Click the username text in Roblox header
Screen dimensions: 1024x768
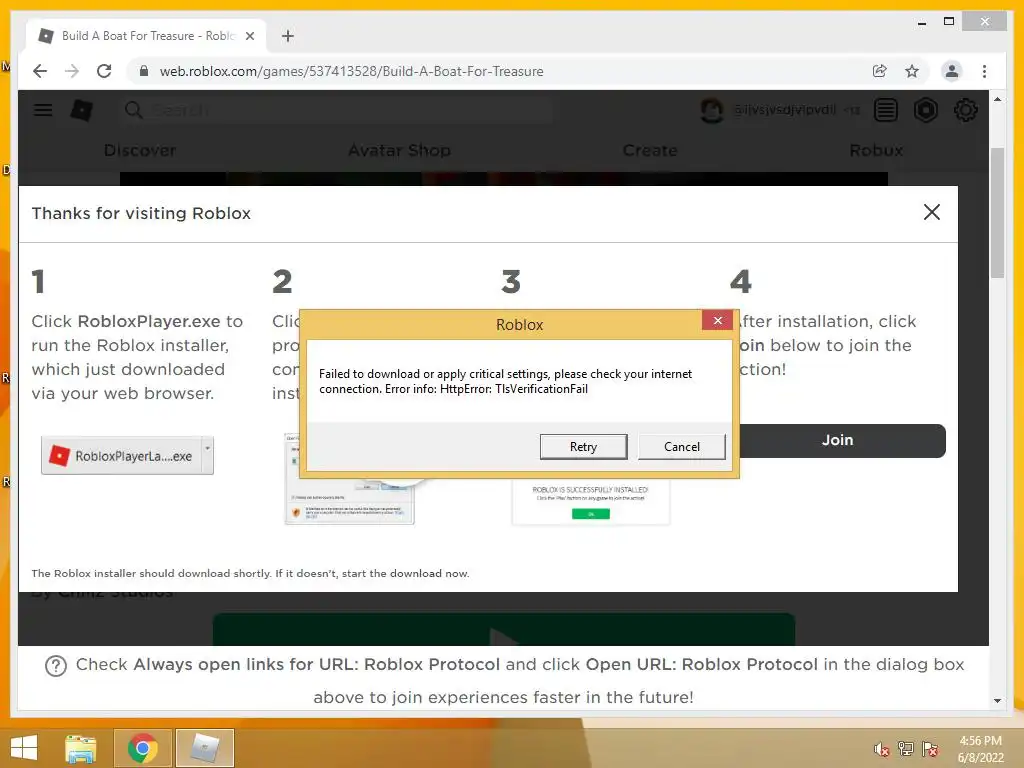point(784,110)
